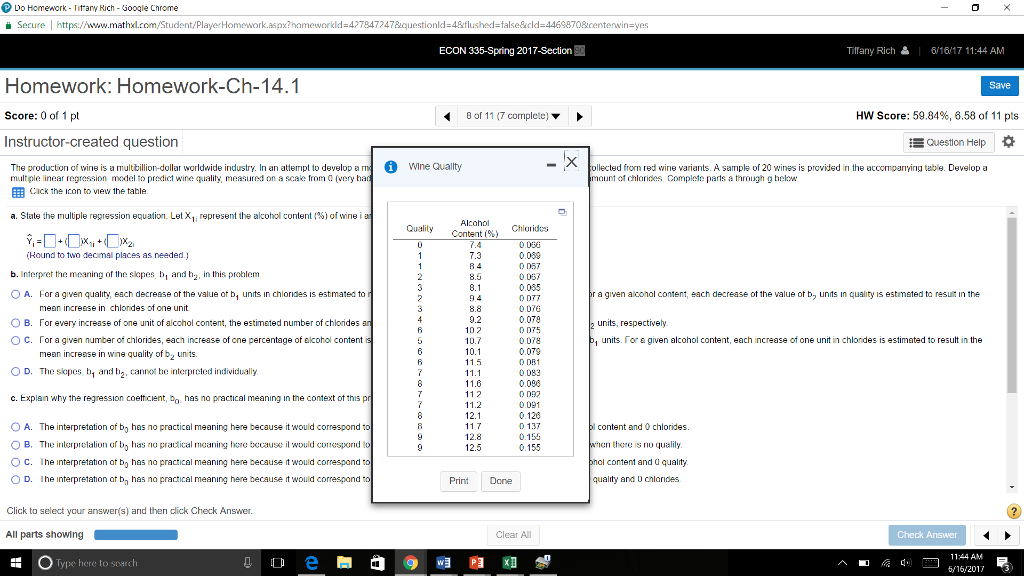This screenshot has width=1024, height=576.
Task: Open Microsoft Word from the taskbar
Action: 442,562
